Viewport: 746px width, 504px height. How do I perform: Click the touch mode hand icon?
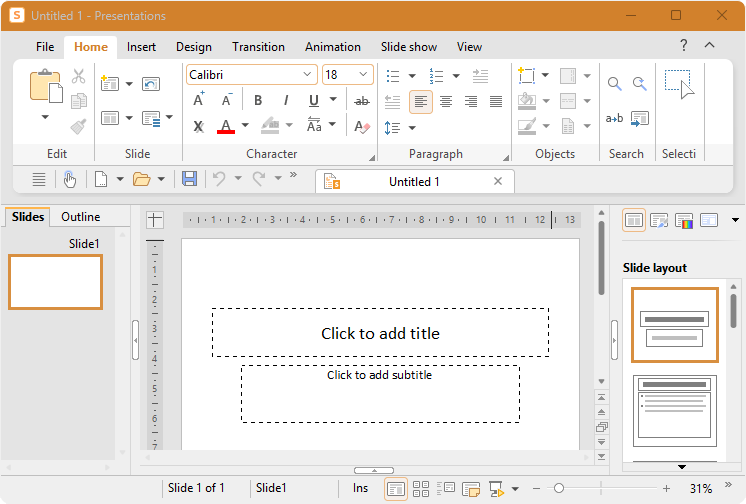click(69, 179)
